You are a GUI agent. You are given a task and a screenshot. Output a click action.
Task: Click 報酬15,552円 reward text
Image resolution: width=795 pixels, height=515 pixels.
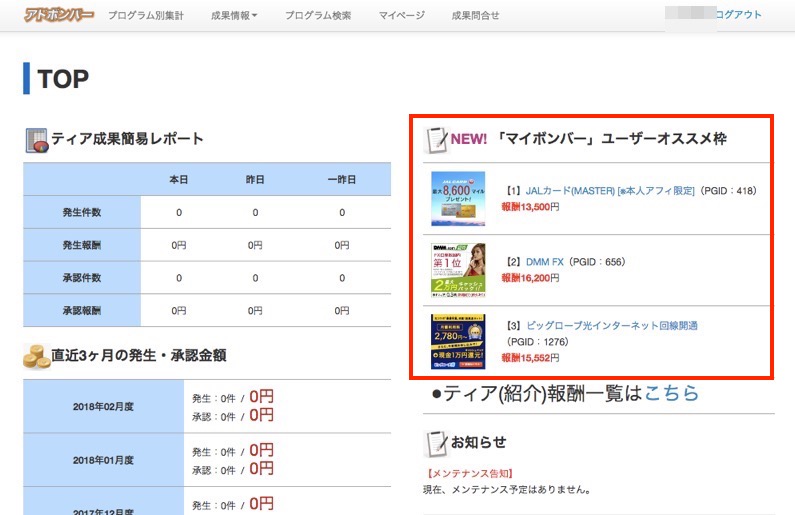click(x=530, y=358)
